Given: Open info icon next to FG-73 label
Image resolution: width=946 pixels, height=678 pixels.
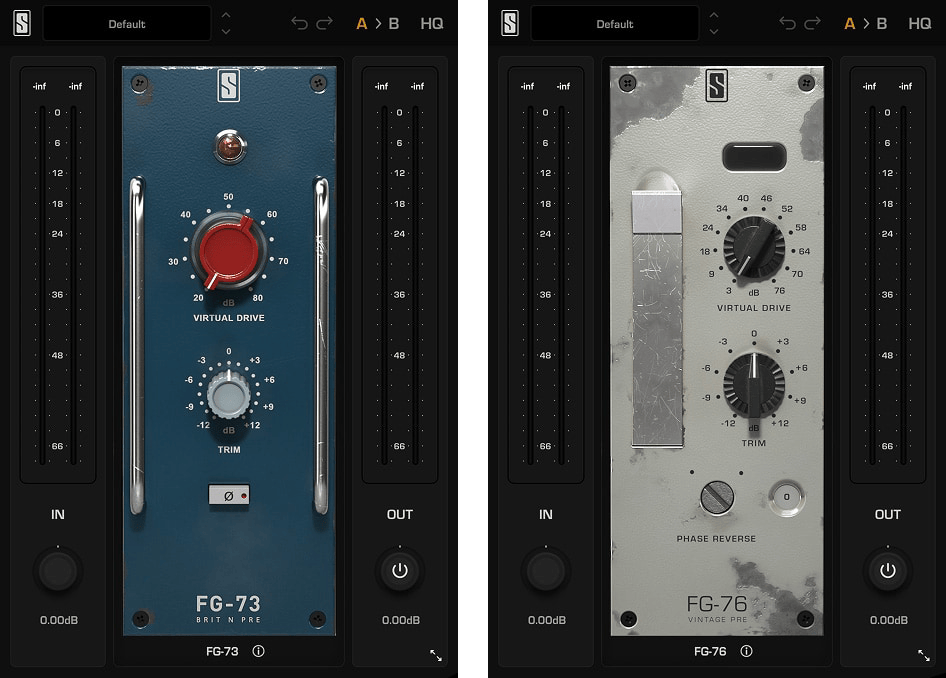Looking at the screenshot, I should (x=259, y=651).
